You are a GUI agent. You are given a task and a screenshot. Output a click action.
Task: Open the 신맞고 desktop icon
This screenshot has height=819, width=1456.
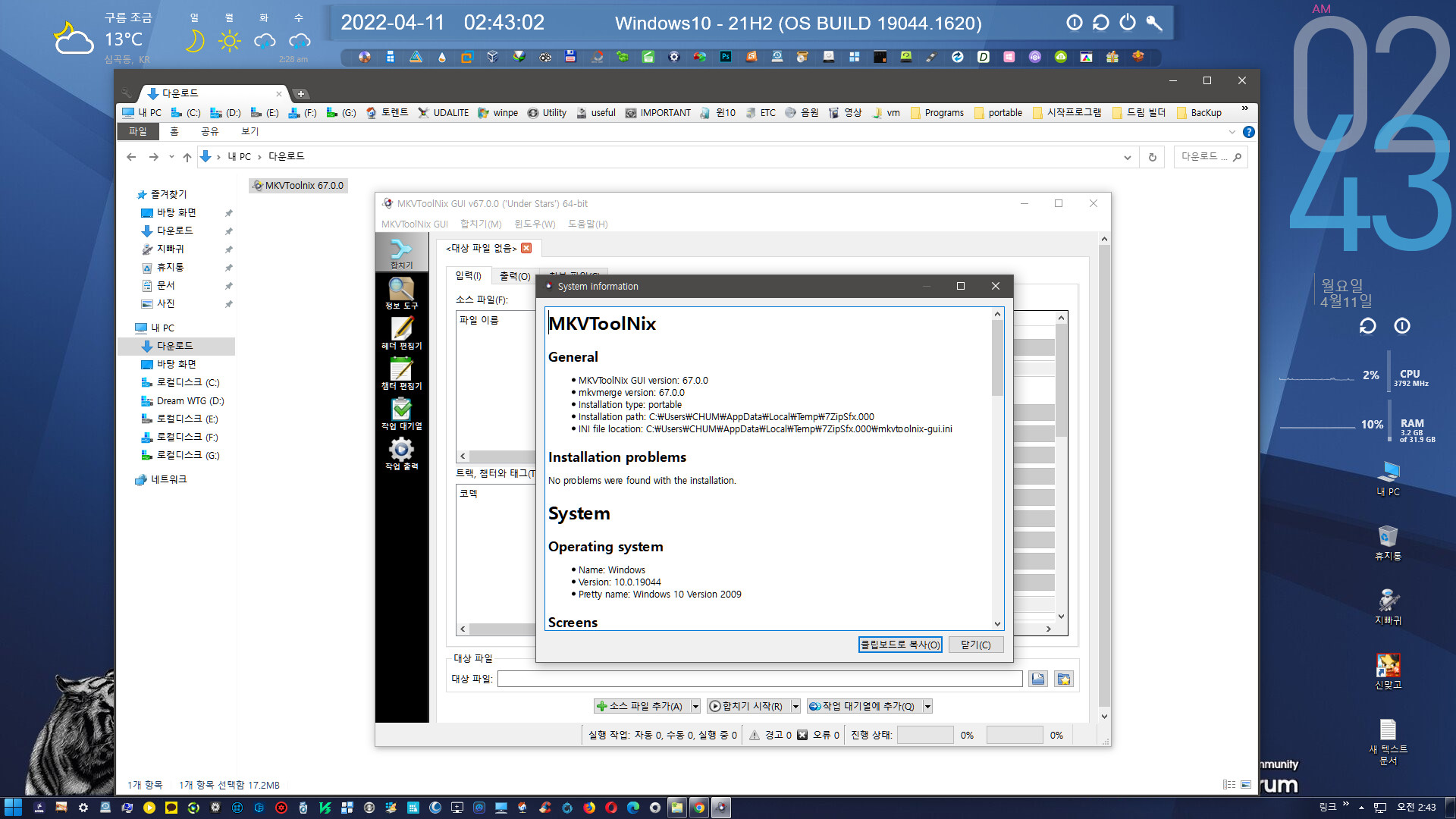pos(1388,670)
